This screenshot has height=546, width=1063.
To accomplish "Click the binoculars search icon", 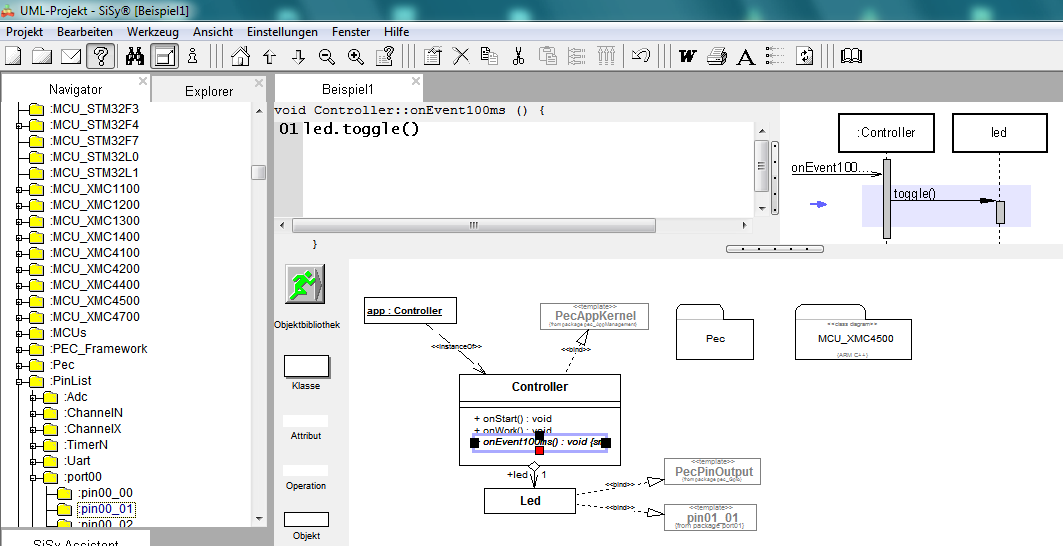I will (x=136, y=56).
